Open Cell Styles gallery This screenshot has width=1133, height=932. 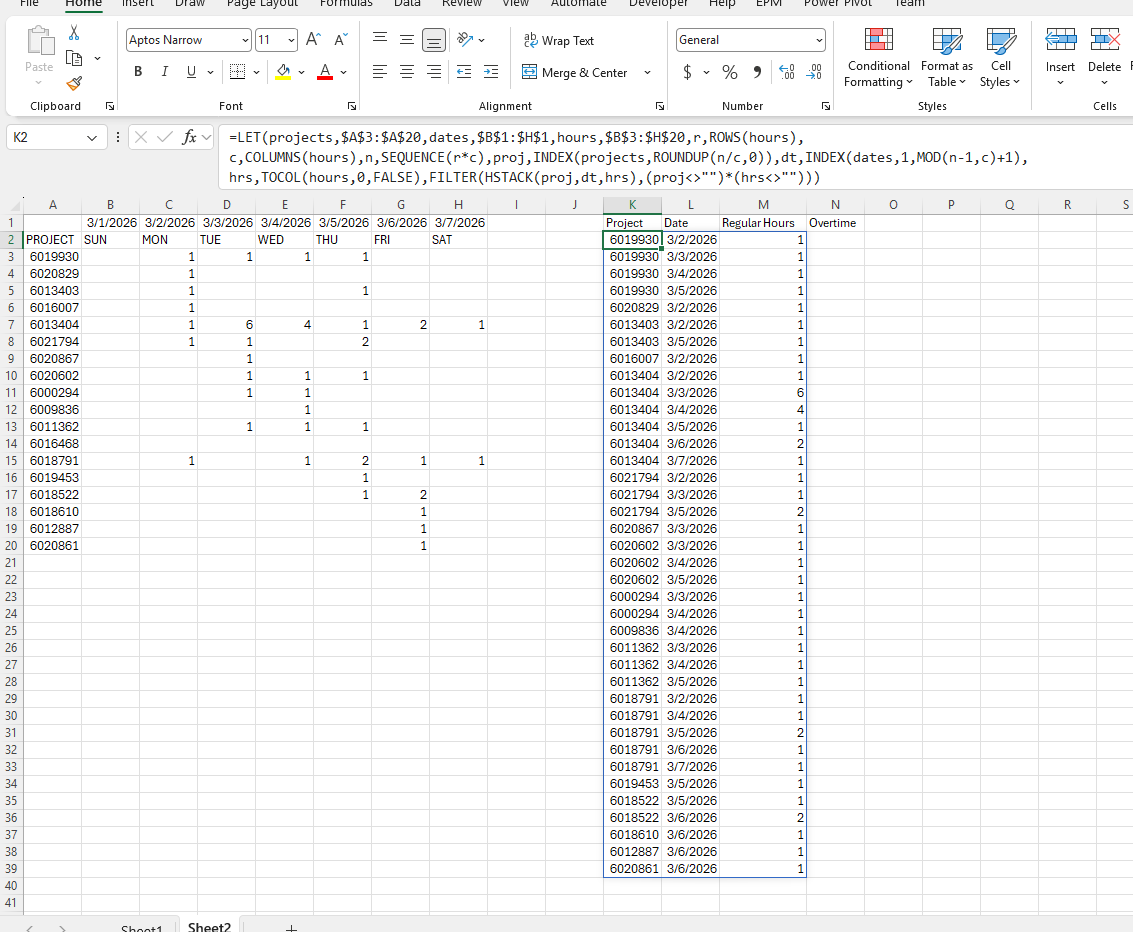pos(1000,58)
